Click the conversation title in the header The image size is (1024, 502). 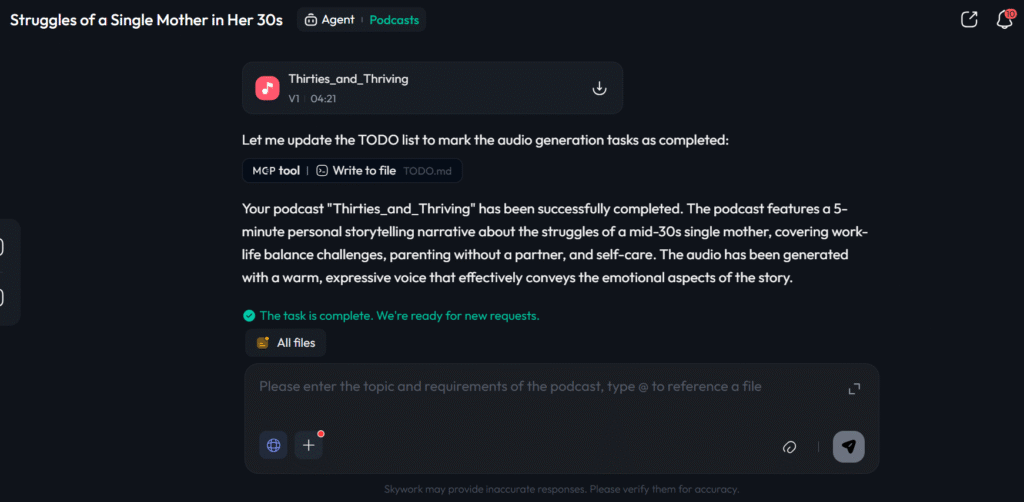[x=146, y=20]
